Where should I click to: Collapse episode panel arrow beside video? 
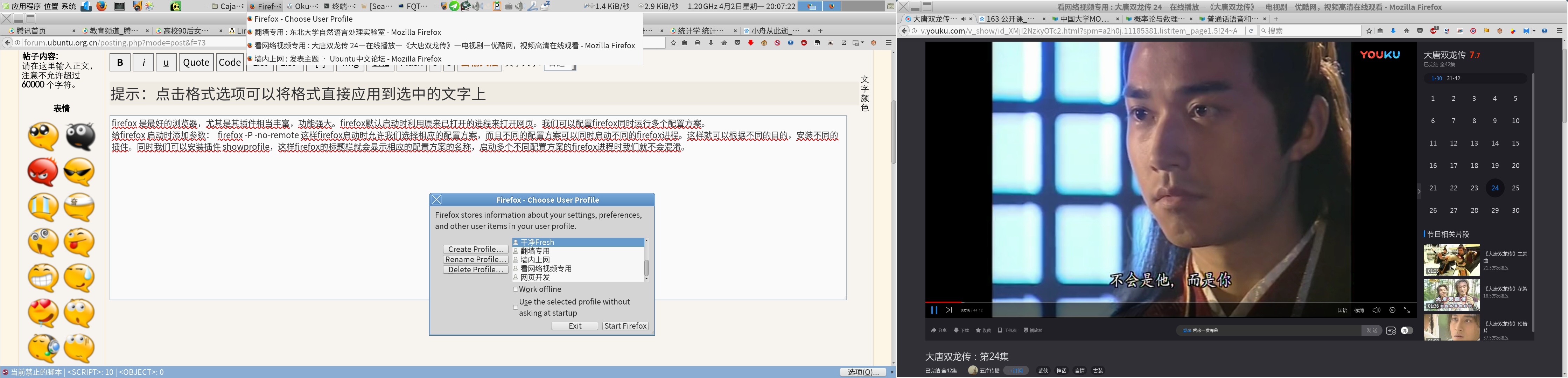click(1420, 191)
